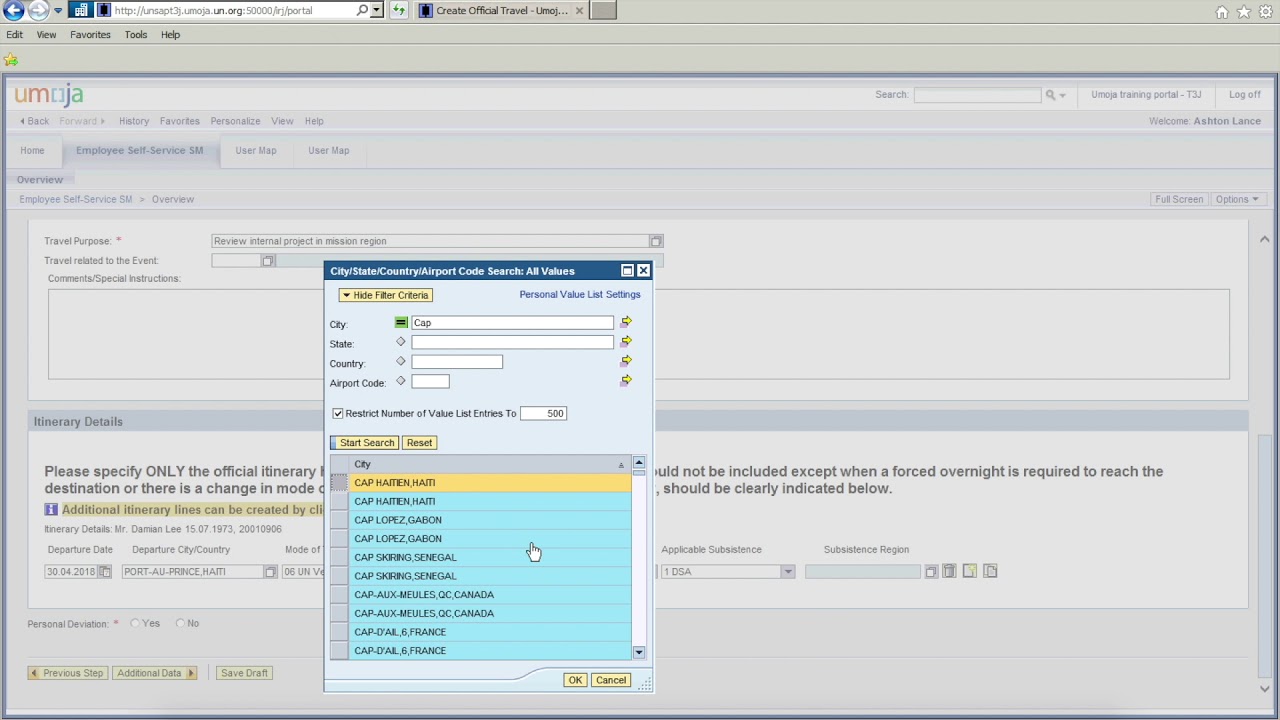Click the City equals operator icon
The height and width of the screenshot is (720, 1280).
[401, 323]
